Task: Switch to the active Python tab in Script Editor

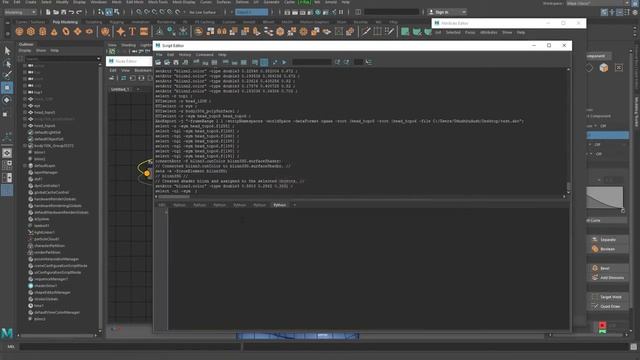Action: [x=280, y=205]
